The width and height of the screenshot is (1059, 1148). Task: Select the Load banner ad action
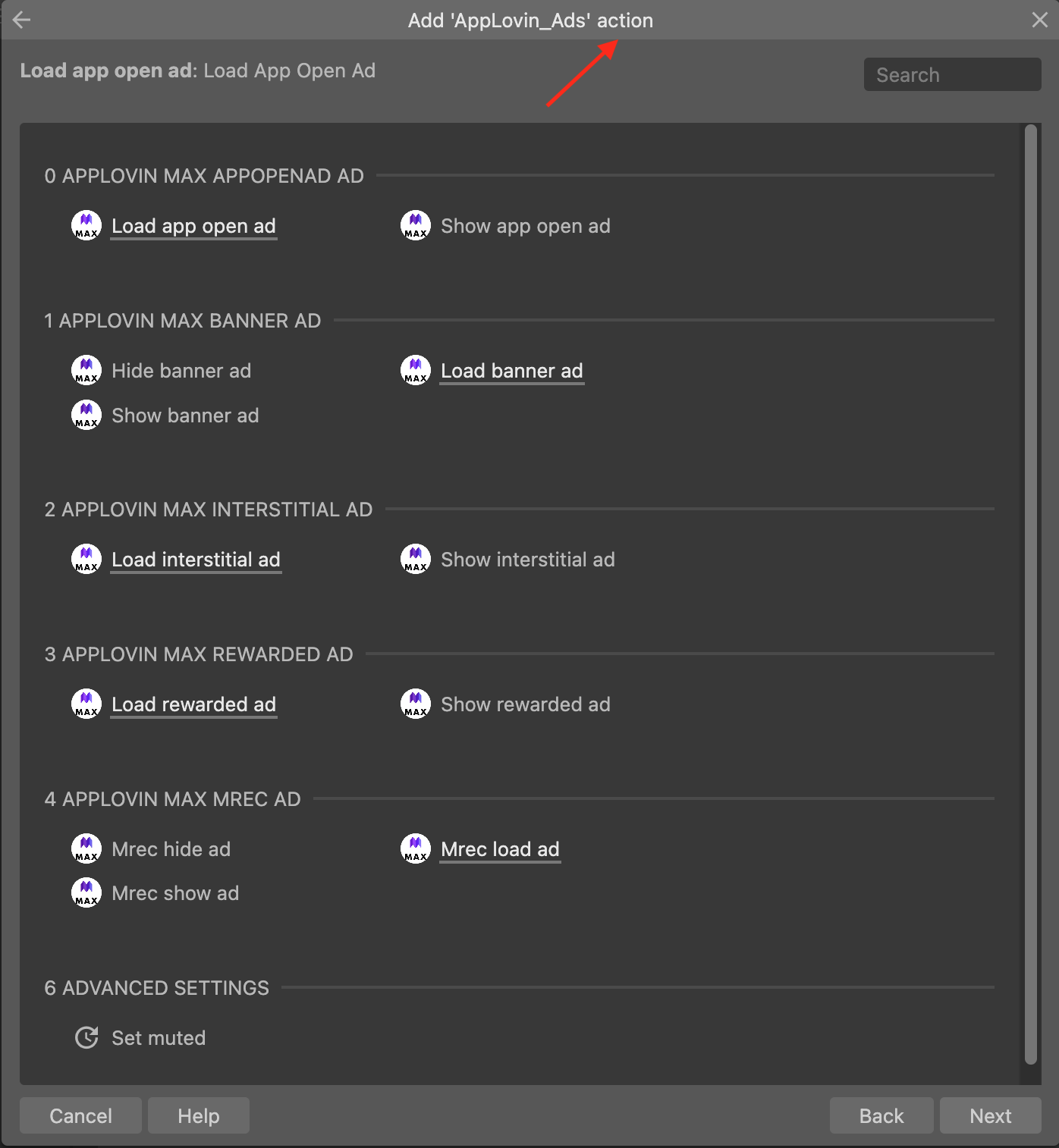pyautogui.click(x=511, y=371)
